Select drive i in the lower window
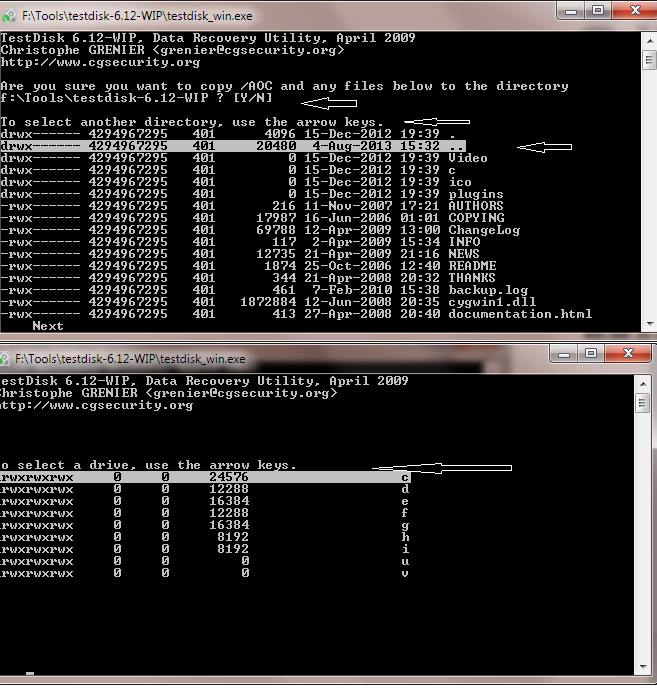 click(205, 549)
